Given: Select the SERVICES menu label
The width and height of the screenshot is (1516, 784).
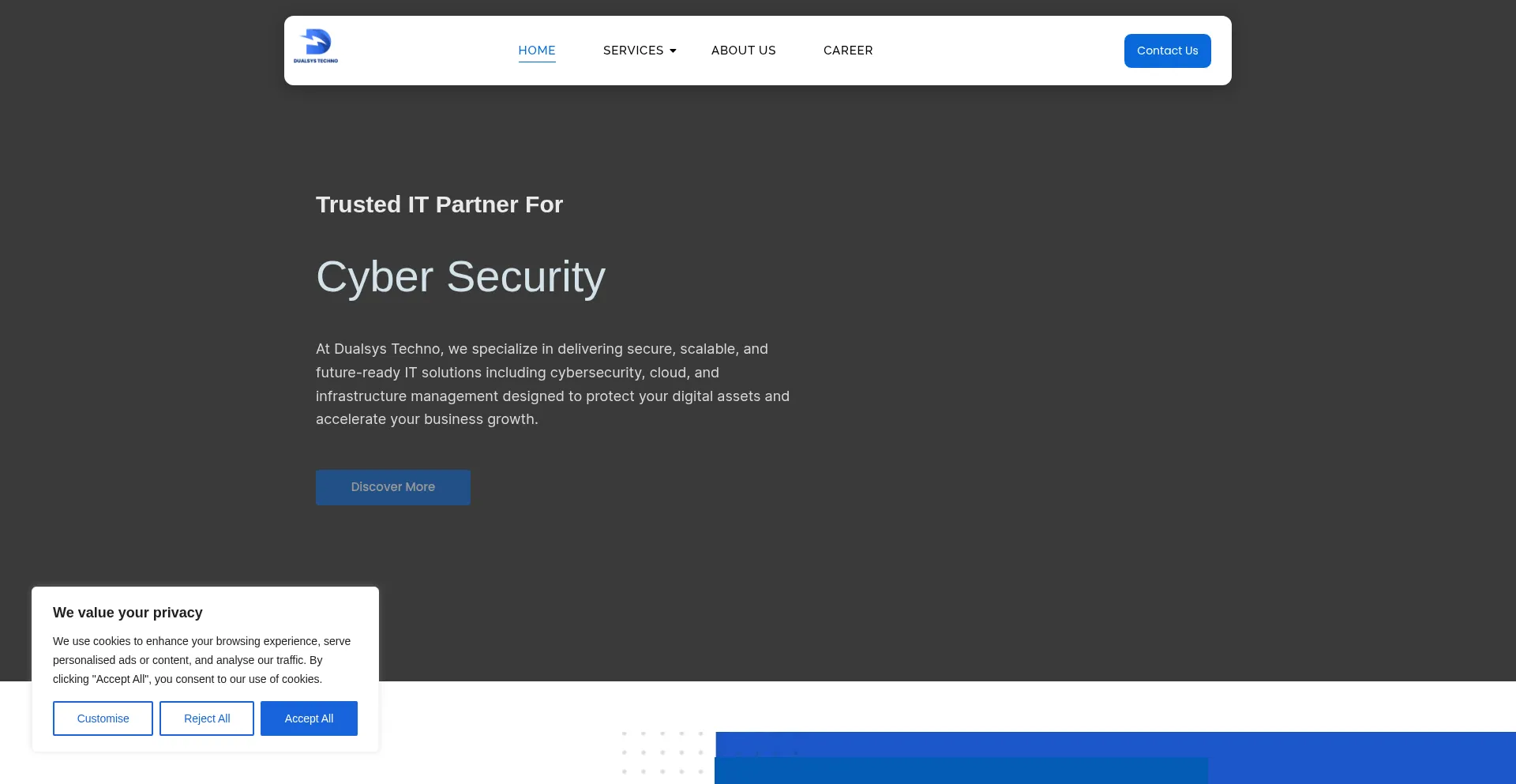Looking at the screenshot, I should point(632,51).
